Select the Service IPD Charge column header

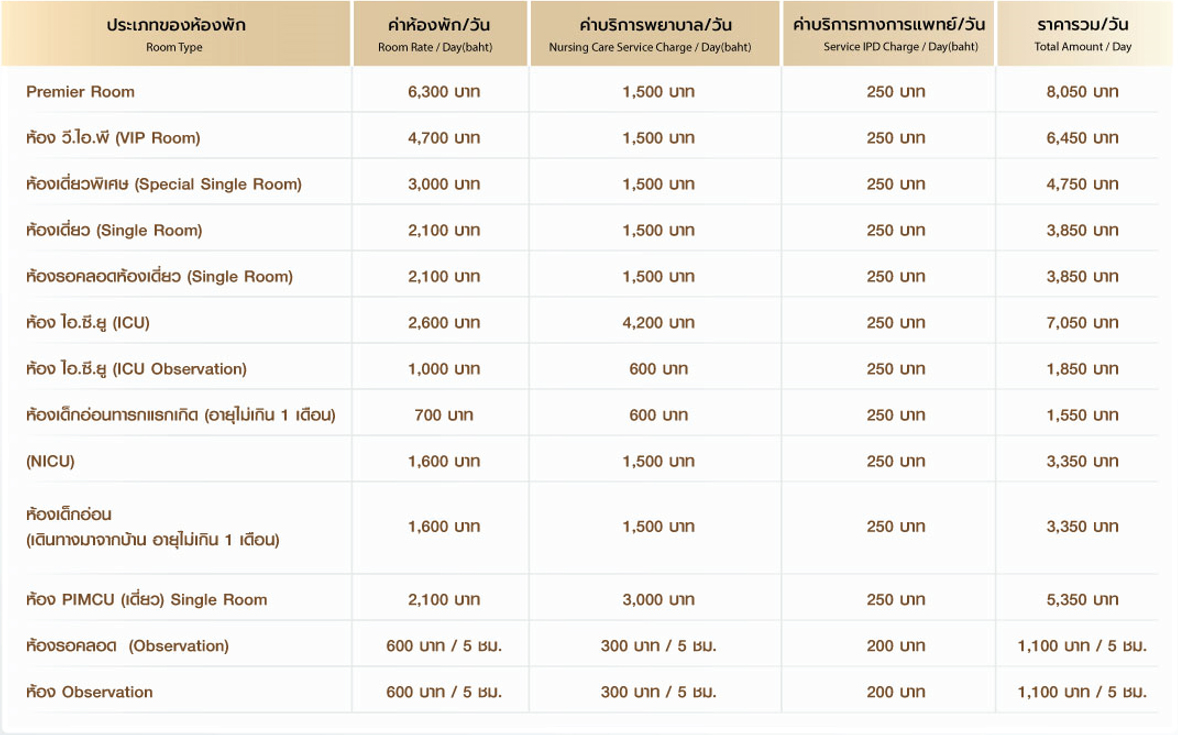tap(888, 34)
